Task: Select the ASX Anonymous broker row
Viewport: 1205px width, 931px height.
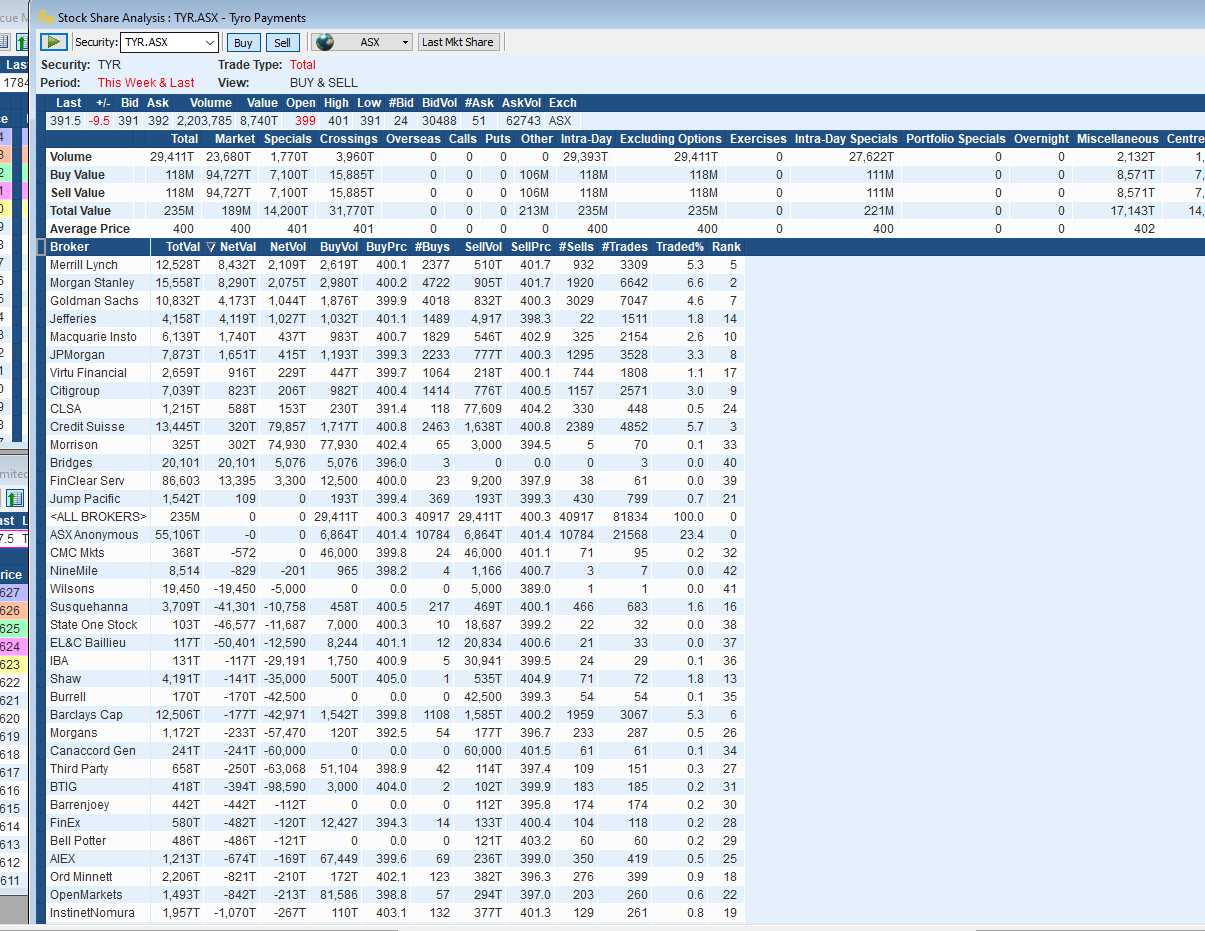Action: coord(395,535)
